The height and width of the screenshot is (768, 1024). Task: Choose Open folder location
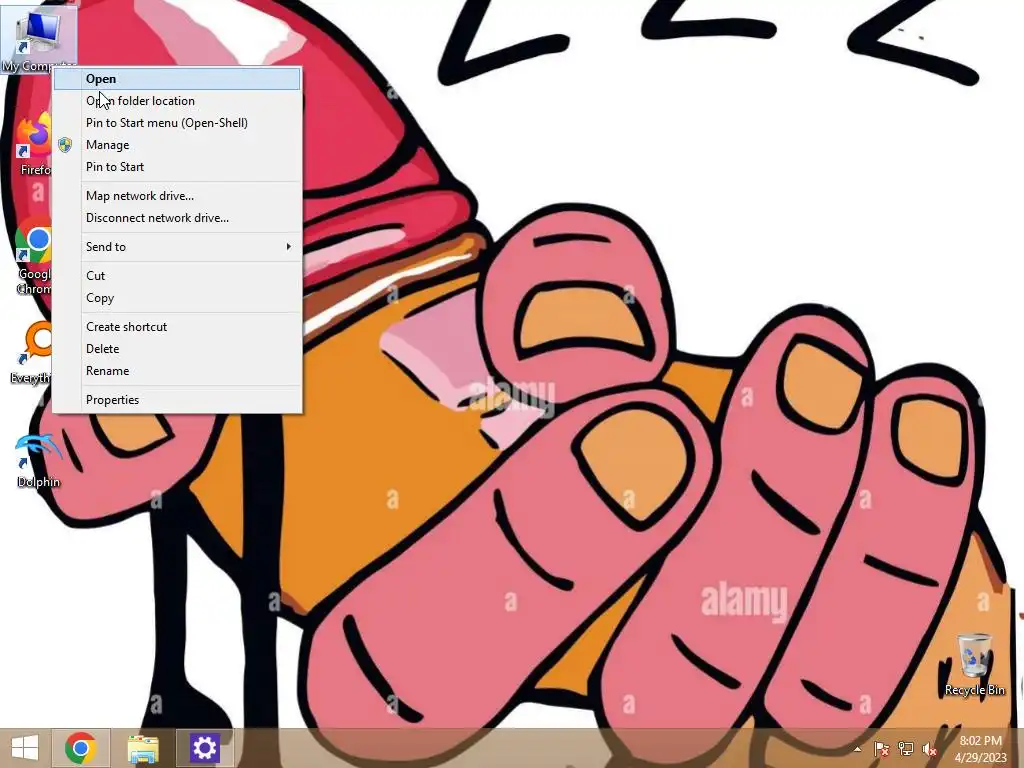pos(177,101)
